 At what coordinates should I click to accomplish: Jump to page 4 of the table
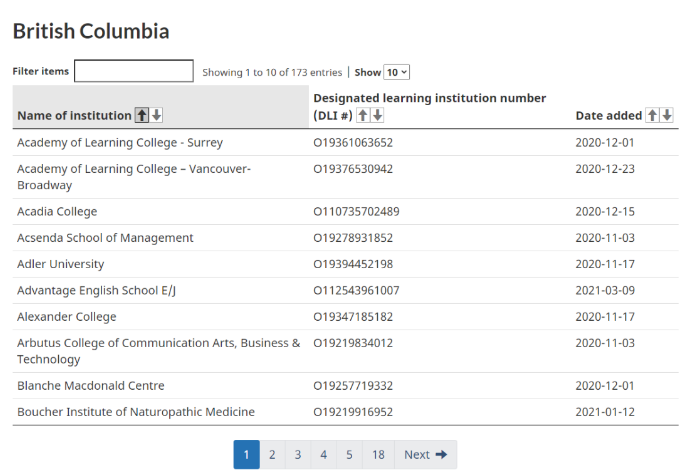324,455
